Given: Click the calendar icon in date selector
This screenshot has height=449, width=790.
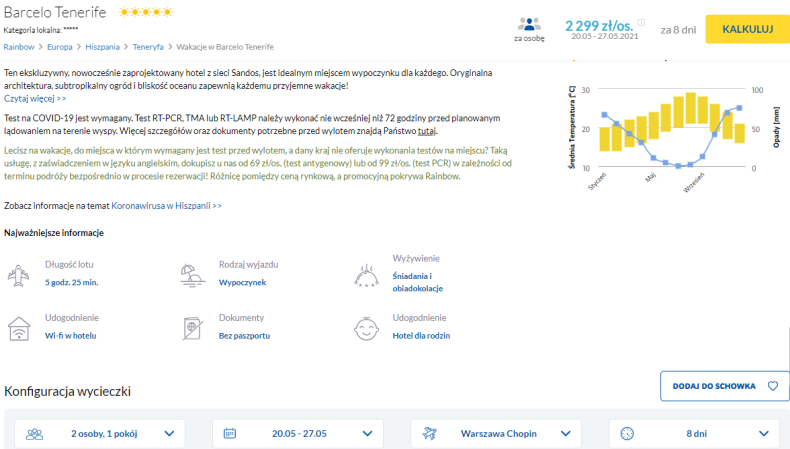Looking at the screenshot, I should pos(230,433).
